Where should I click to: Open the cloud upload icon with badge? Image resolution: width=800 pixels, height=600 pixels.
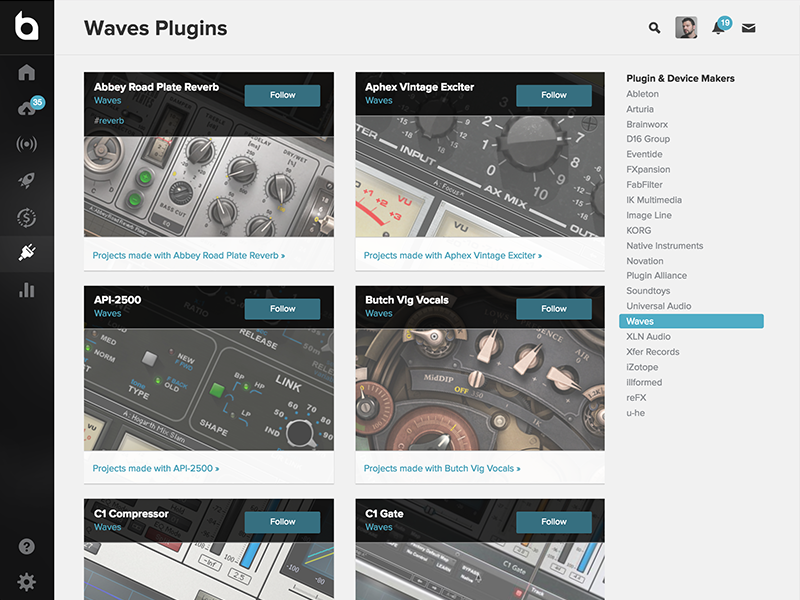(26, 109)
